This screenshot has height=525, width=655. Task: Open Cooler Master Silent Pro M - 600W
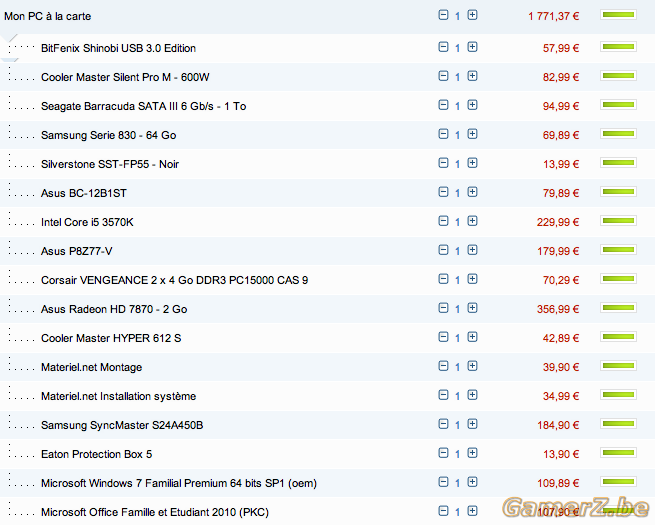[125, 77]
